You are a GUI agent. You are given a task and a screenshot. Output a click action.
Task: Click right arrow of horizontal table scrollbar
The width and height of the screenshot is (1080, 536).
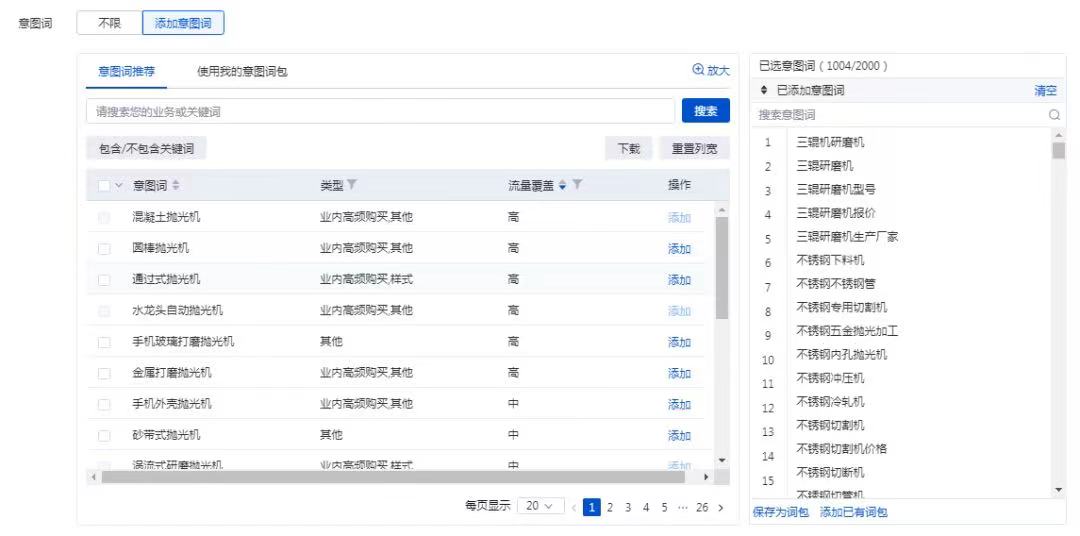(x=705, y=477)
